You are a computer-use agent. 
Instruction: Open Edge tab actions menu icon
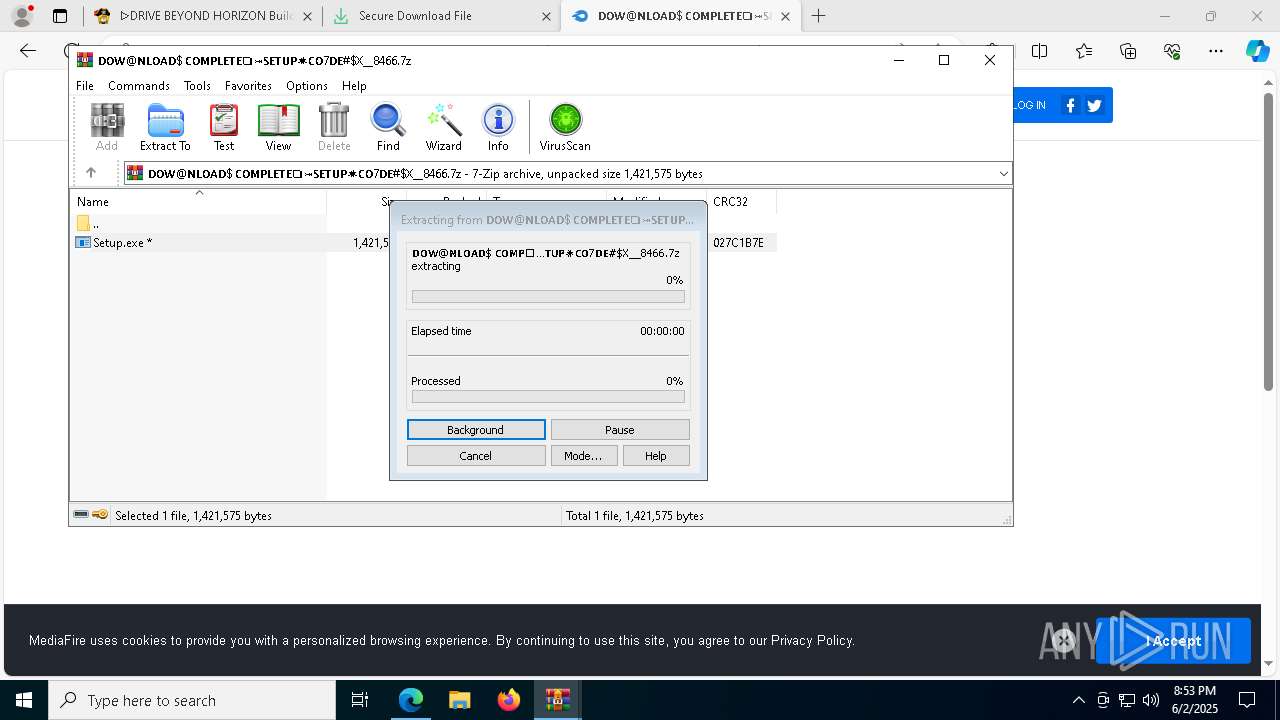tap(60, 16)
